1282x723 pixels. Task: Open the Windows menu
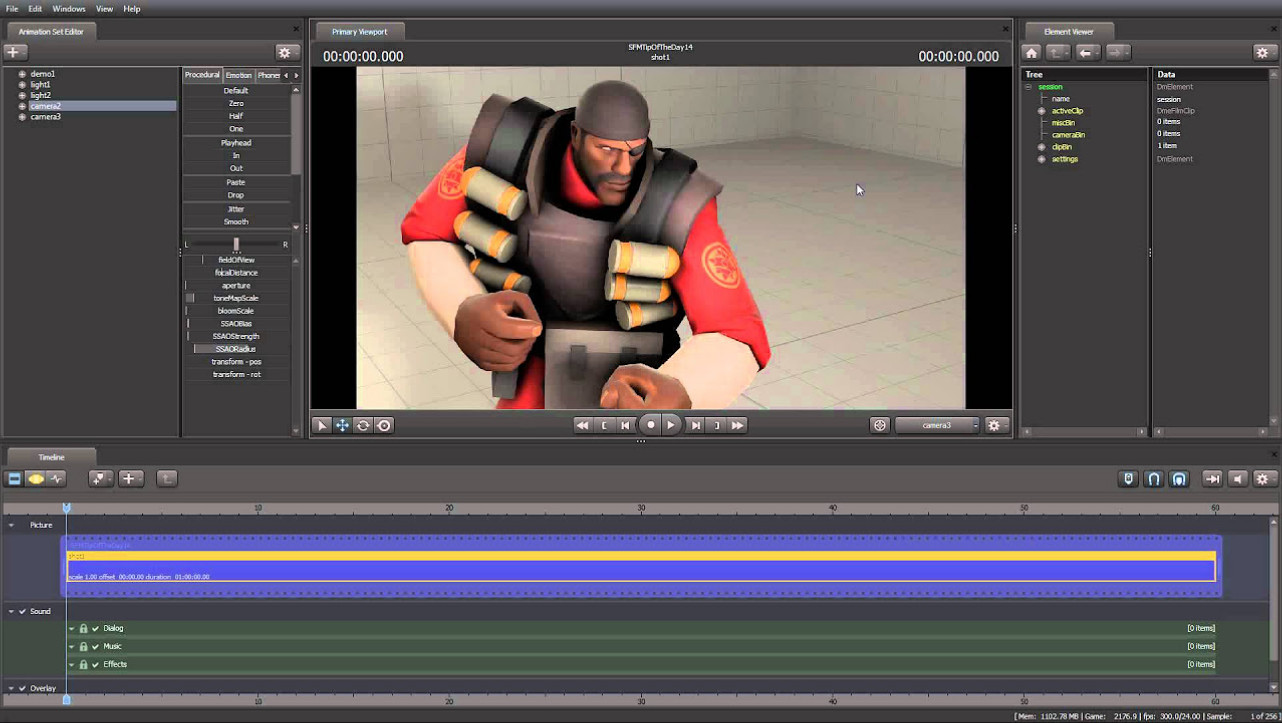pos(69,9)
